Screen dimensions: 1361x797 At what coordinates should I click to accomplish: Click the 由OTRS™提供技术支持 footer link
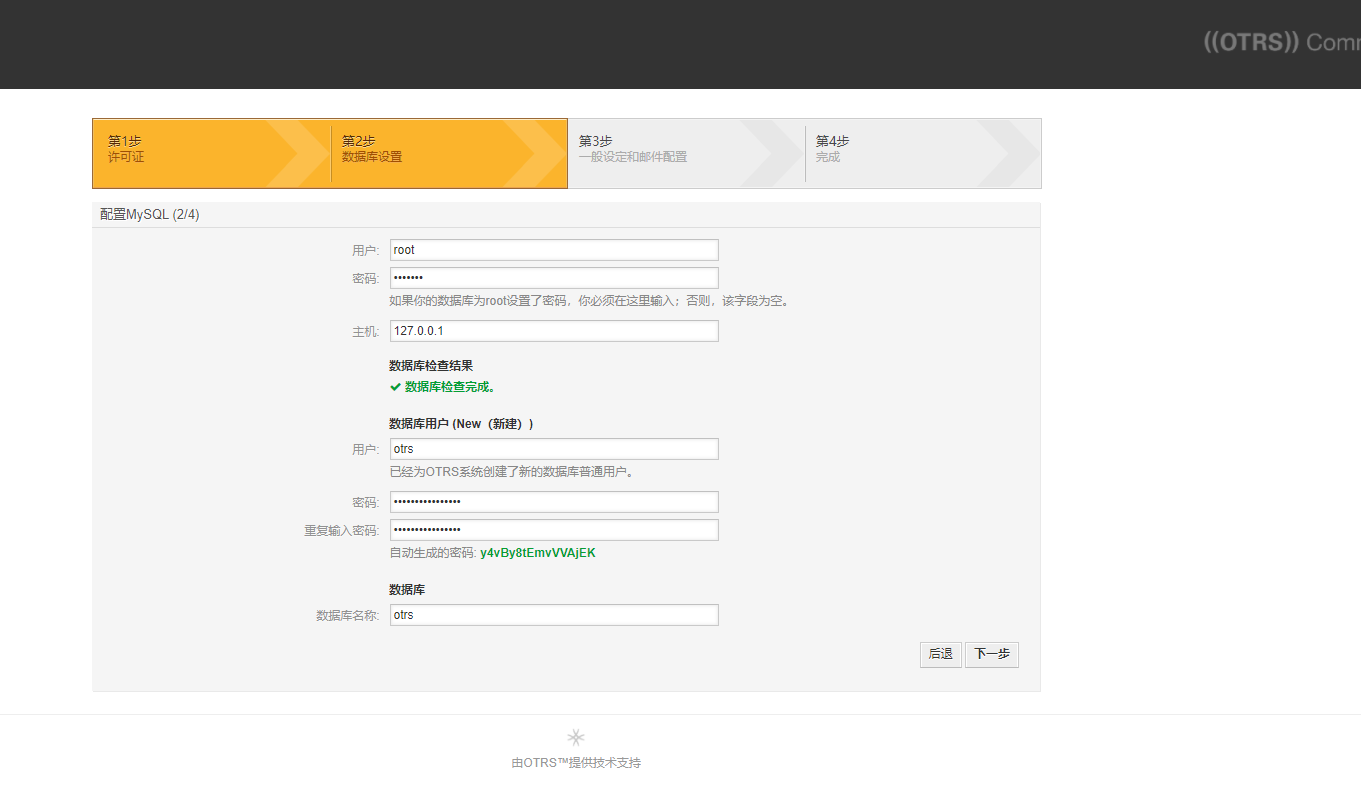576,762
